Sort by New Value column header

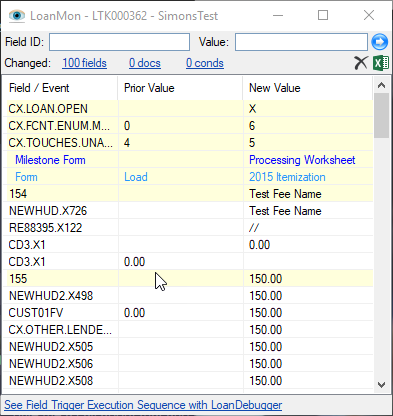(308, 88)
